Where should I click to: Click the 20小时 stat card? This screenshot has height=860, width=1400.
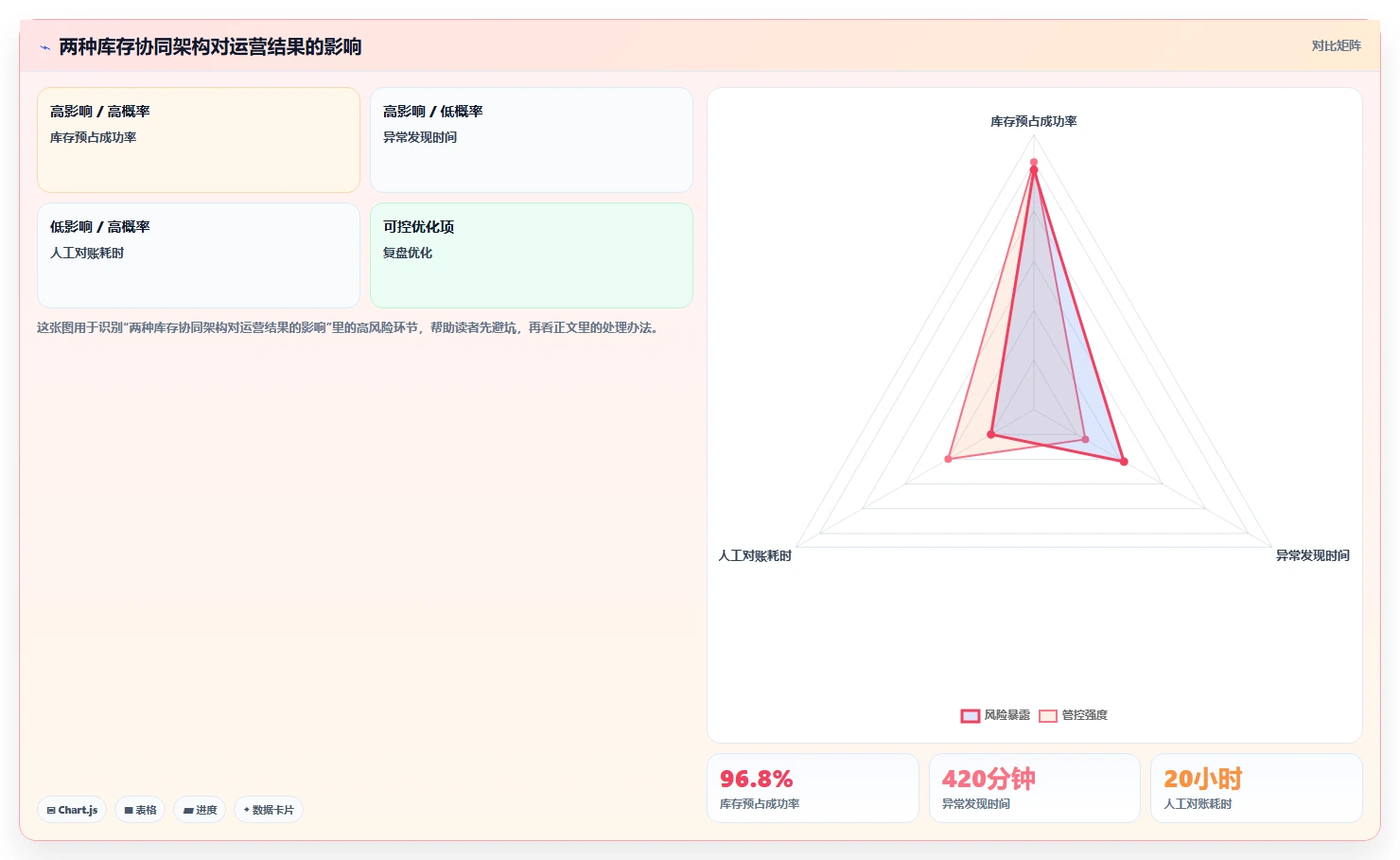1256,788
